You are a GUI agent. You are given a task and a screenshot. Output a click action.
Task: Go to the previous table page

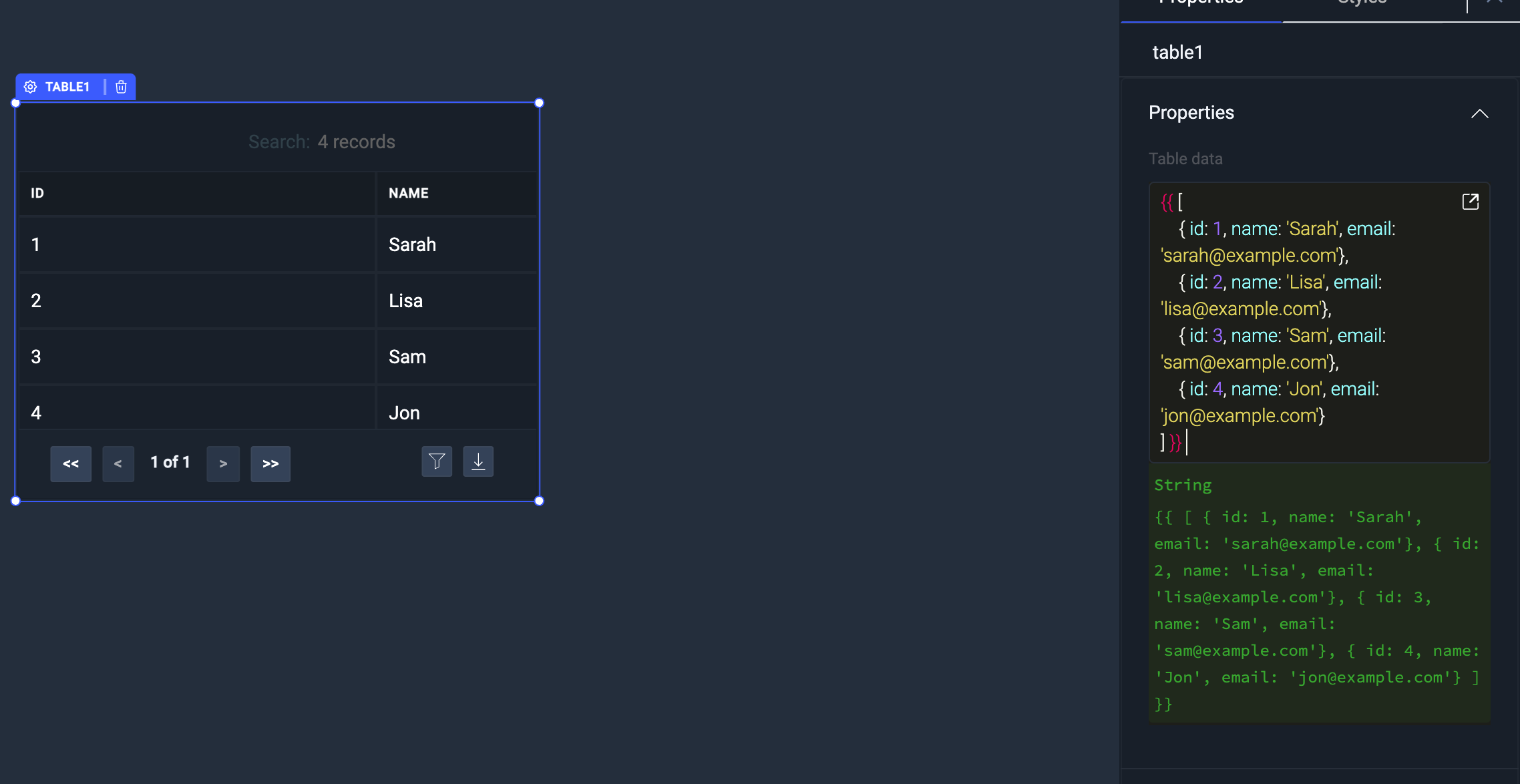pos(118,463)
